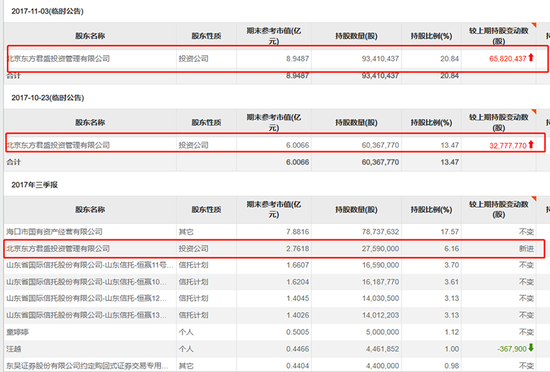Click '北京东方君盛投资管理有限公司' in the 2017-10-23 table
Screen dimensions: 550x372
59,145
